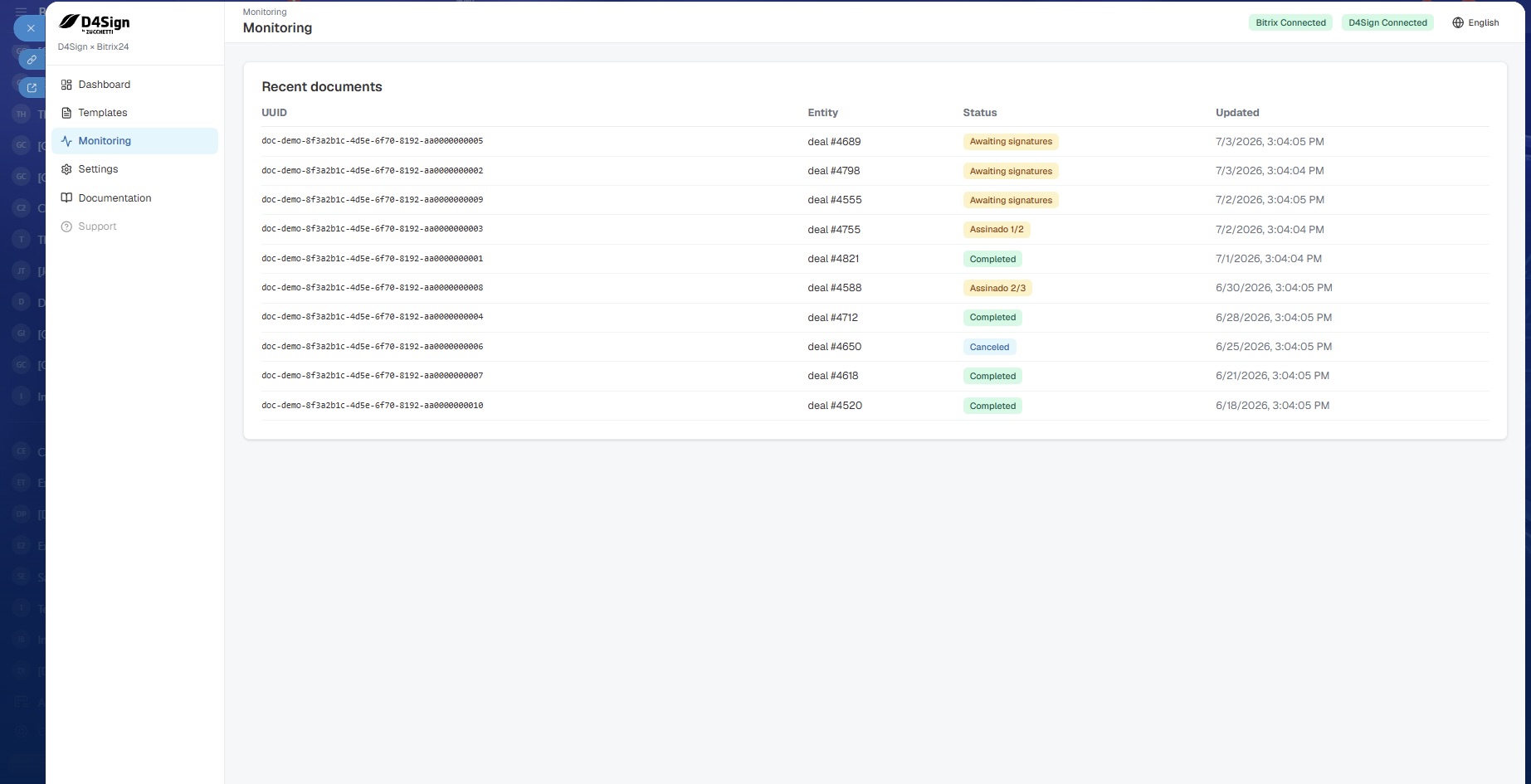Click Awaiting signatures badge for deal #4689
The image size is (1531, 784).
point(1011,142)
